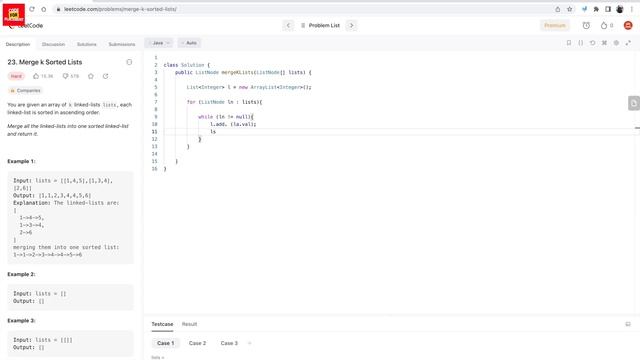Image resolution: width=640 pixels, height=360 pixels.
Task: Bookmark this page with the star icon
Action: pyautogui.click(x=569, y=9)
